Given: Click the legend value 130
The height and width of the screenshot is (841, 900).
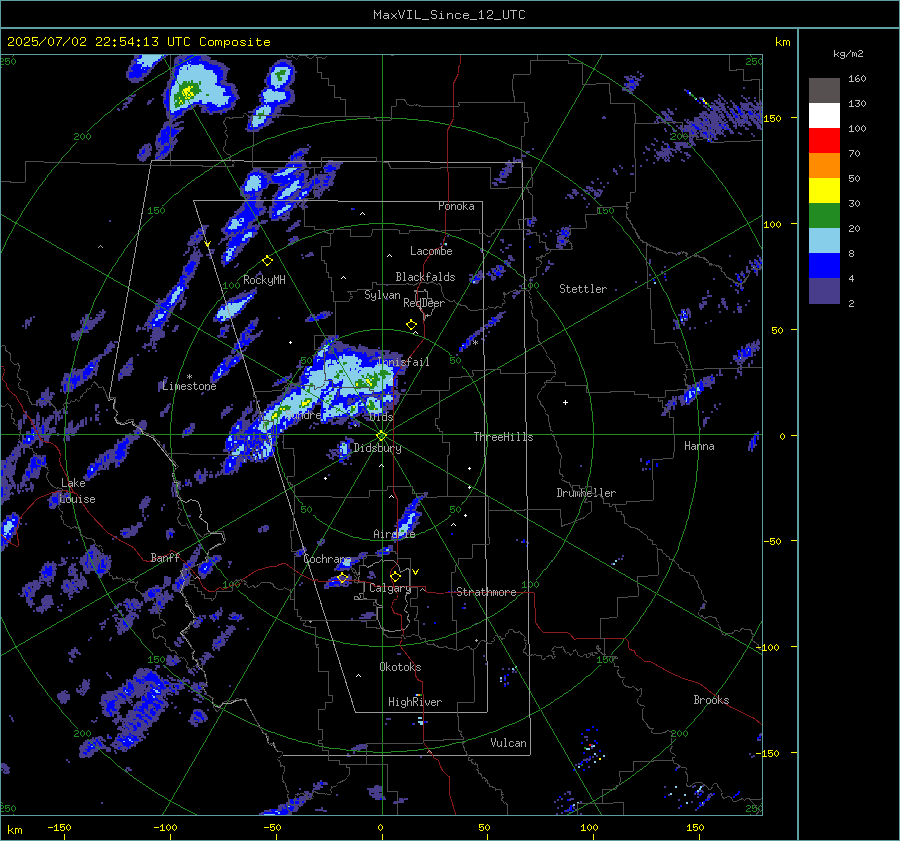Looking at the screenshot, I should (x=857, y=103).
